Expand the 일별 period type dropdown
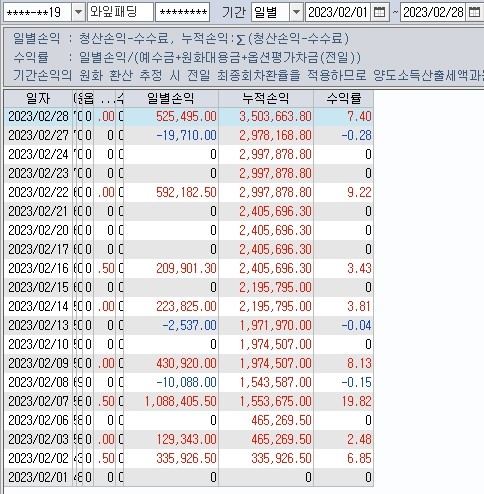The width and height of the screenshot is (484, 494). click(296, 12)
